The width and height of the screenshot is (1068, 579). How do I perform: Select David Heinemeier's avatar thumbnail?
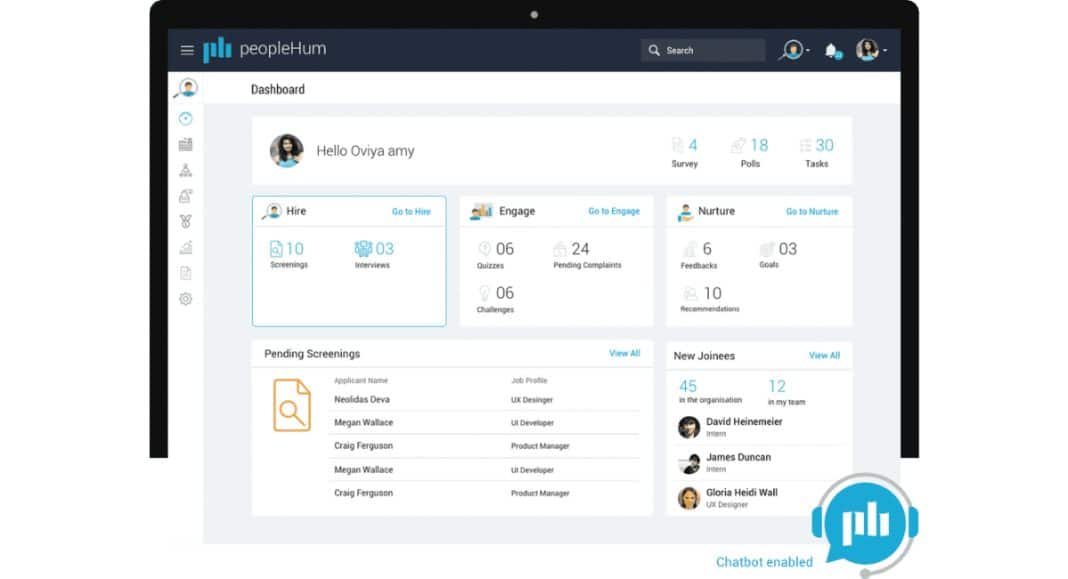(x=688, y=428)
